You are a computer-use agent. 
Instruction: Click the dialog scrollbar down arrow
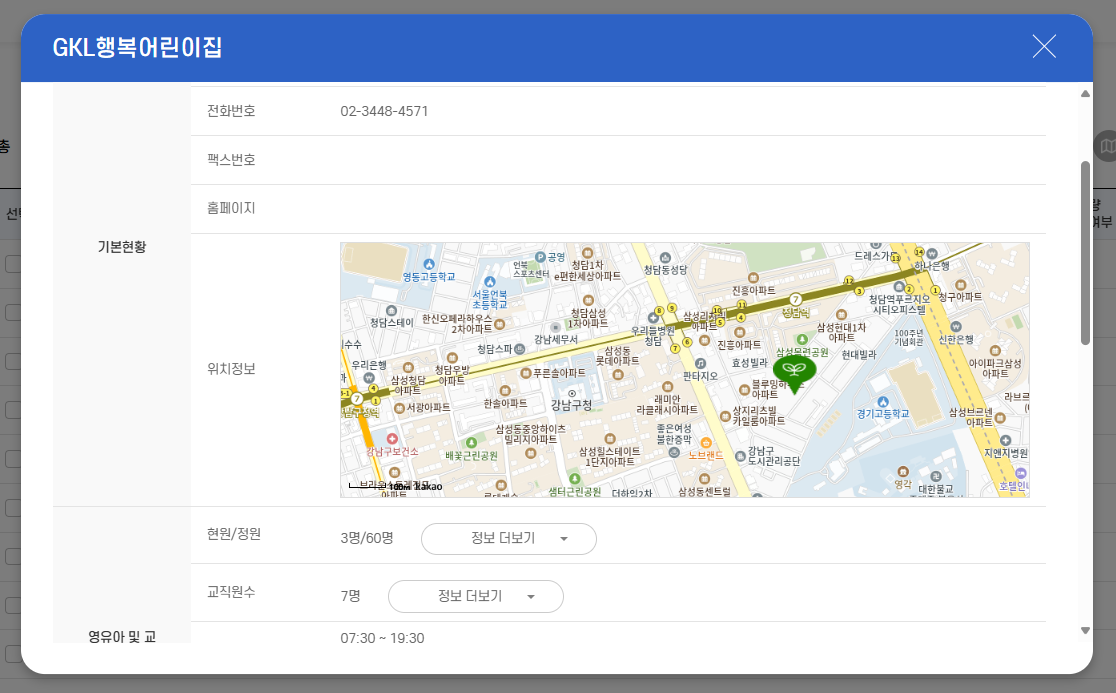pos(1085,630)
